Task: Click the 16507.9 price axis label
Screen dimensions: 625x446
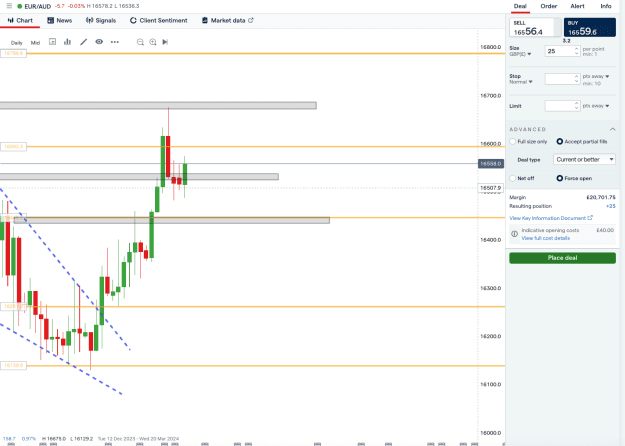Action: (x=491, y=188)
